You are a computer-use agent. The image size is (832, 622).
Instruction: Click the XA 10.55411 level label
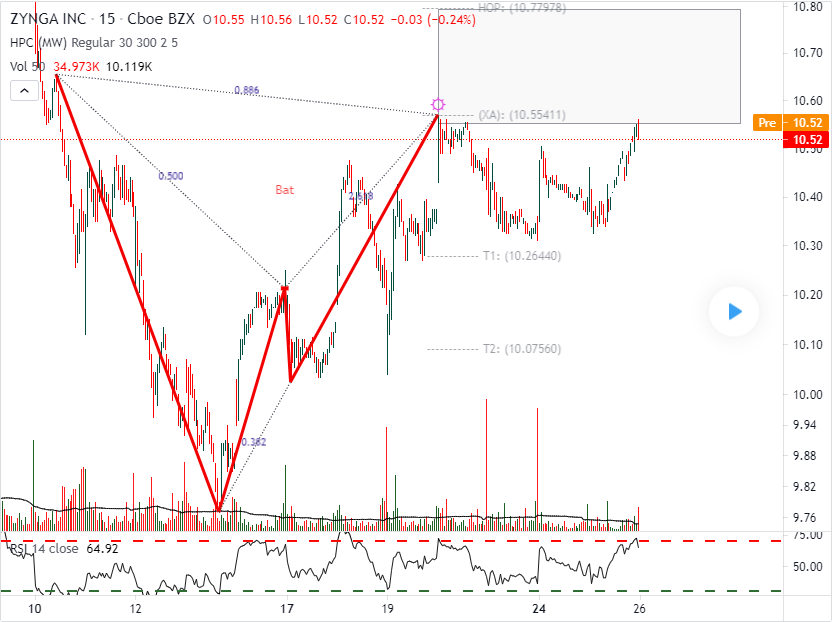[x=522, y=115]
